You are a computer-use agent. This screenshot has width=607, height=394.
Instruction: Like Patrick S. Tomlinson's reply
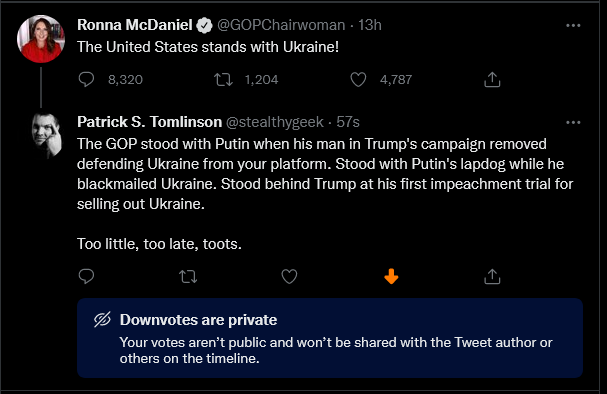coord(289,276)
